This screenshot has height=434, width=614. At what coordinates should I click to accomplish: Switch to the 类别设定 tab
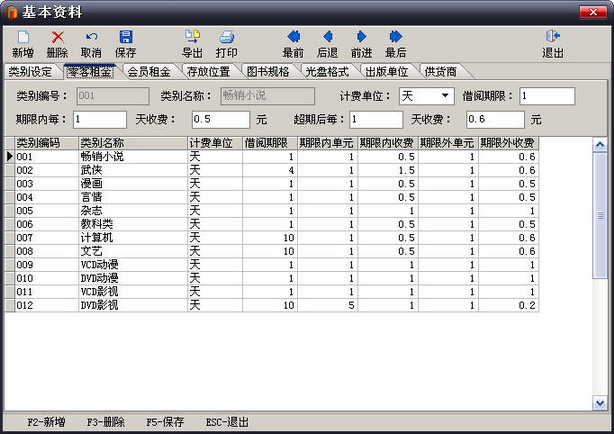(x=30, y=71)
